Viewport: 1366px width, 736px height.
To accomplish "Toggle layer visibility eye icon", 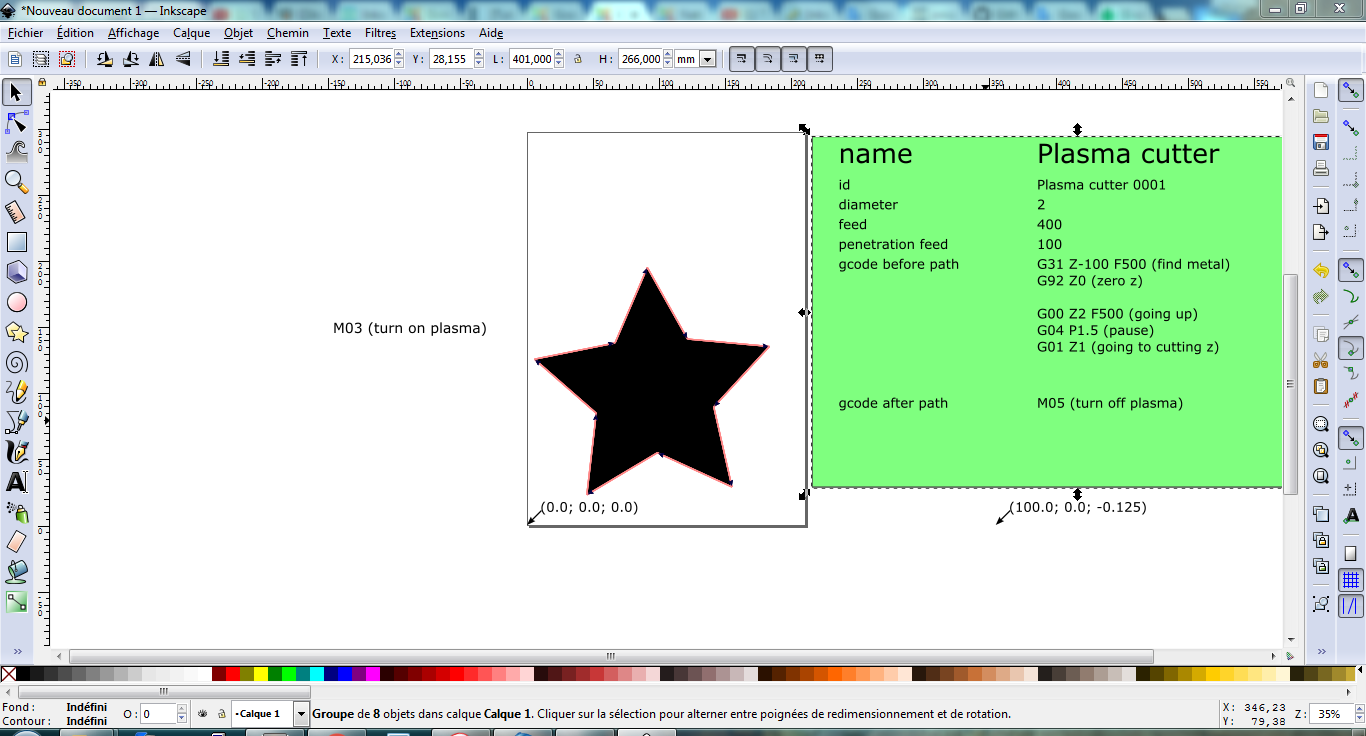I will tap(202, 714).
